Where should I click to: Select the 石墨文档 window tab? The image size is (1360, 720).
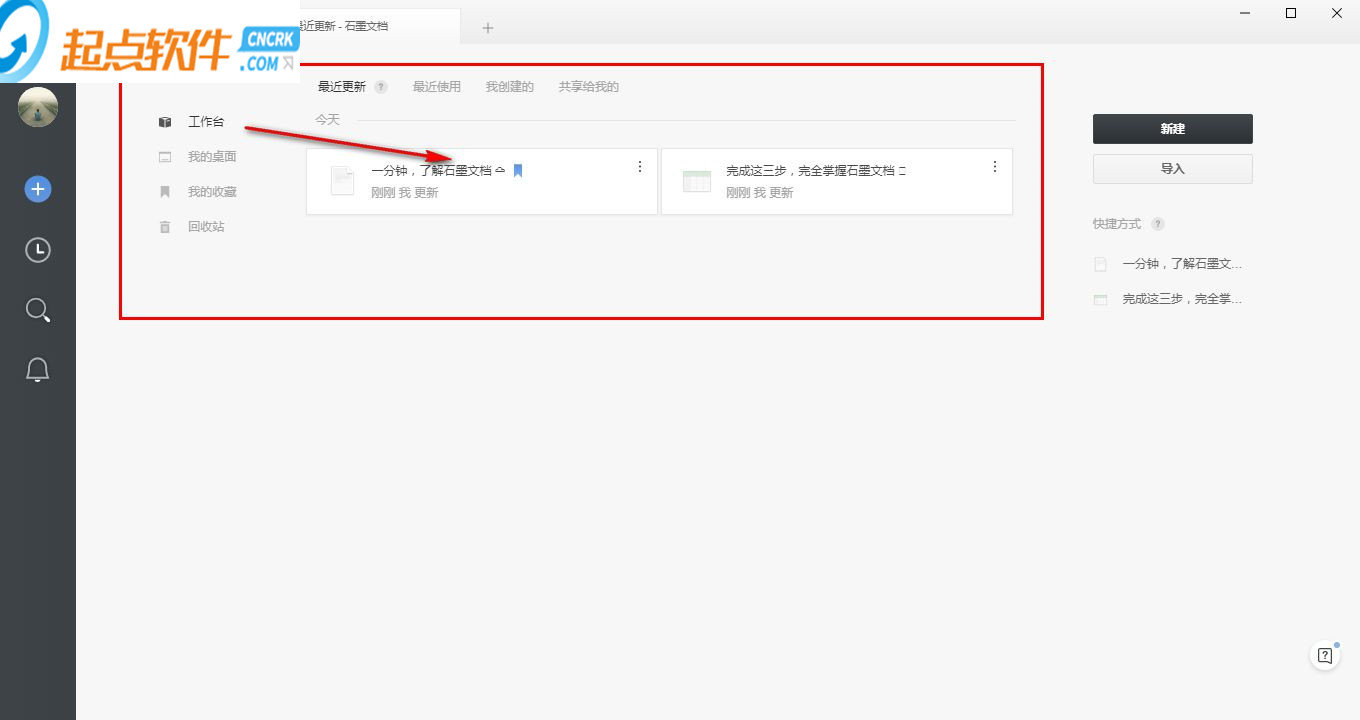coord(381,26)
